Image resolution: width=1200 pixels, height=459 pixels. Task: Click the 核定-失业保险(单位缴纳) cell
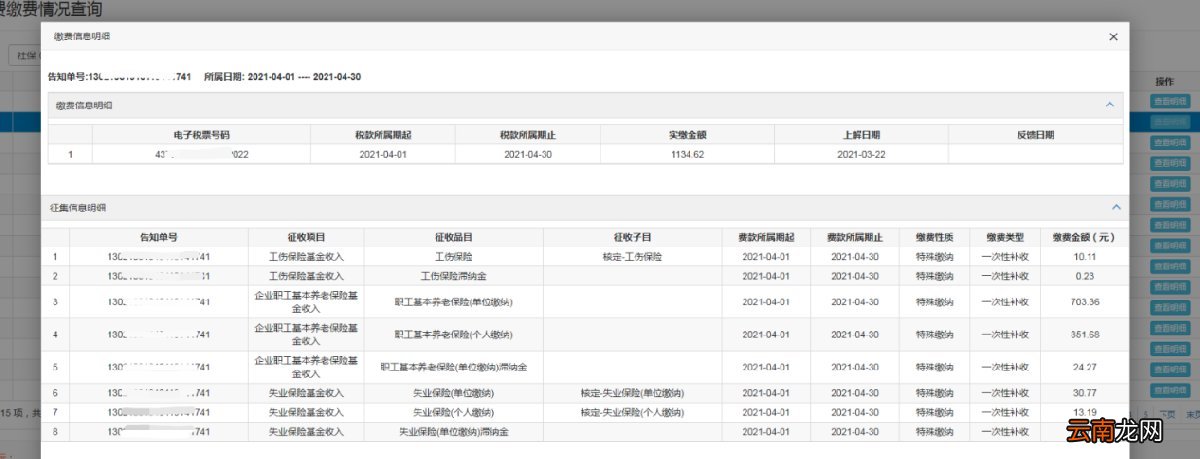click(633, 393)
